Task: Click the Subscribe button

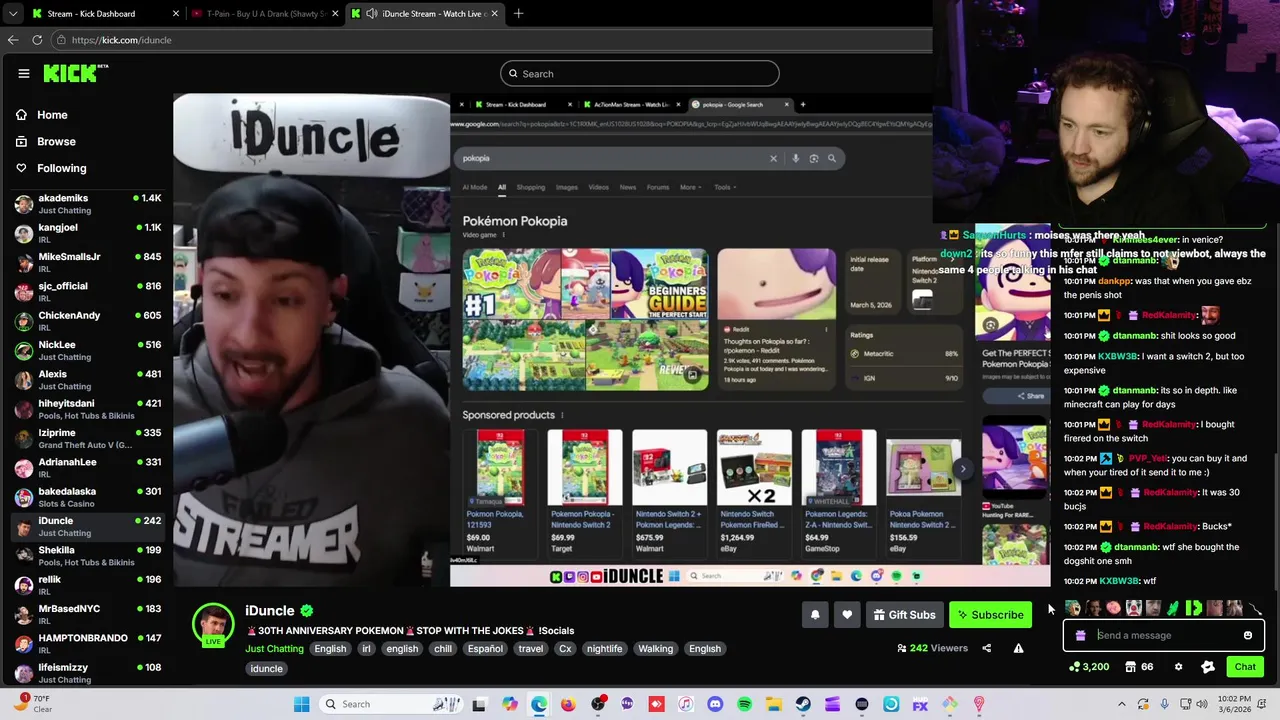Action: pyautogui.click(x=990, y=615)
